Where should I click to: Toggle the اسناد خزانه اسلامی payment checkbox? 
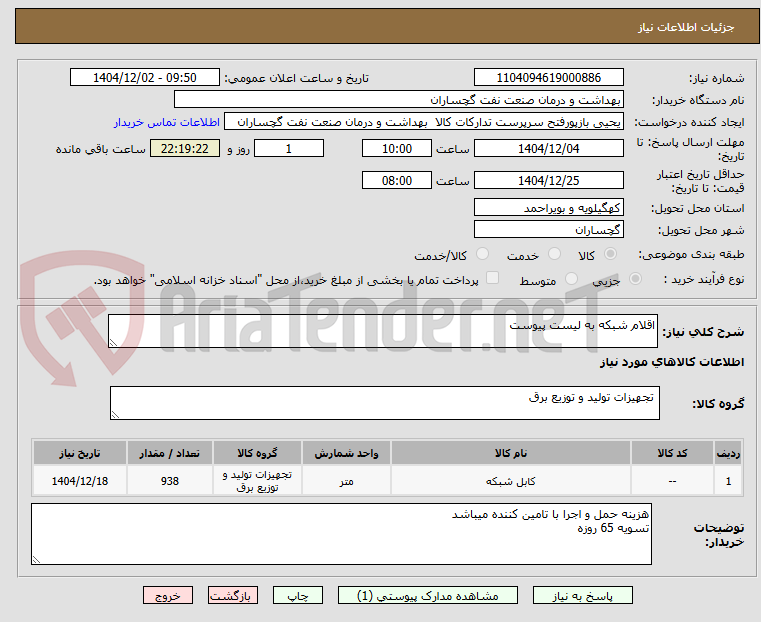(492, 278)
